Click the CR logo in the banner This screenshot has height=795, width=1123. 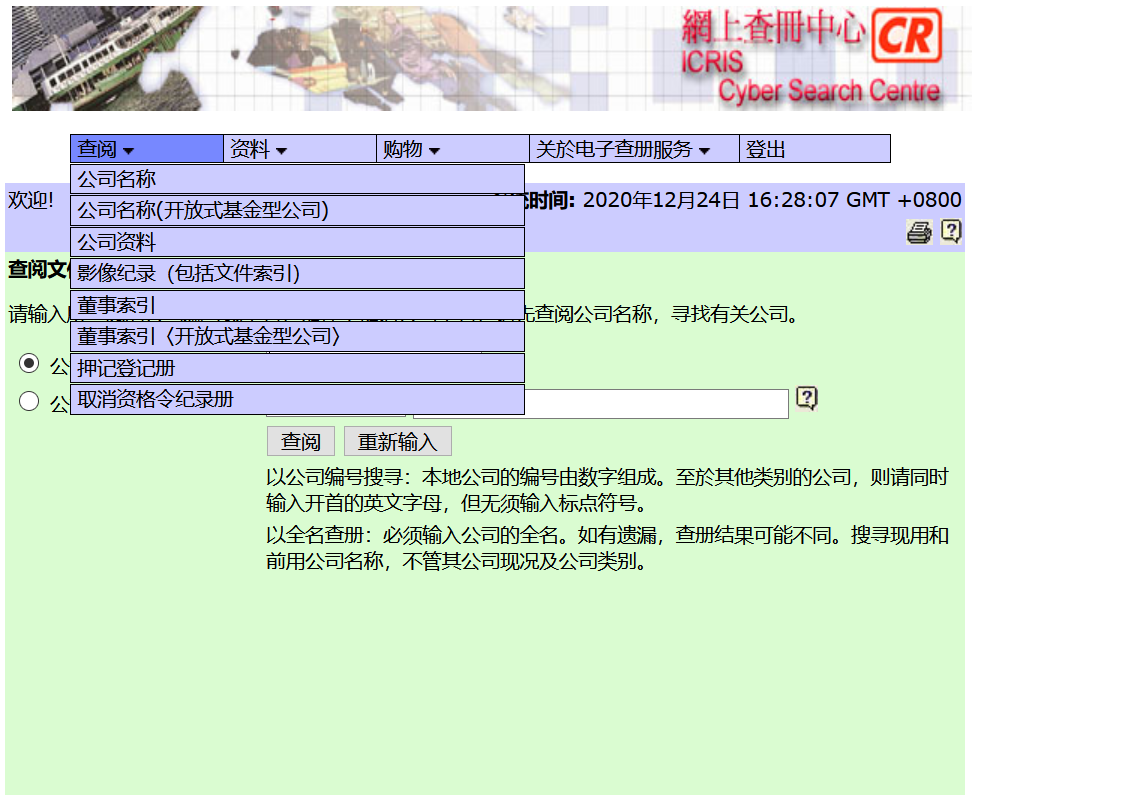[x=907, y=37]
